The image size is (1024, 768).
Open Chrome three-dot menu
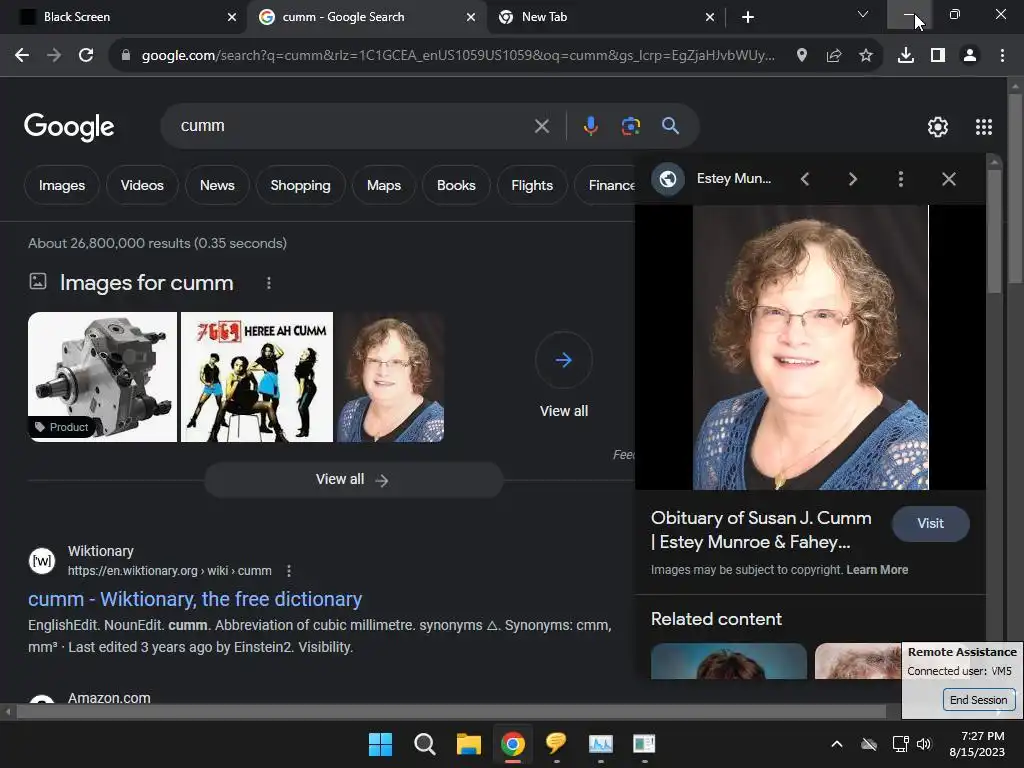[1002, 56]
